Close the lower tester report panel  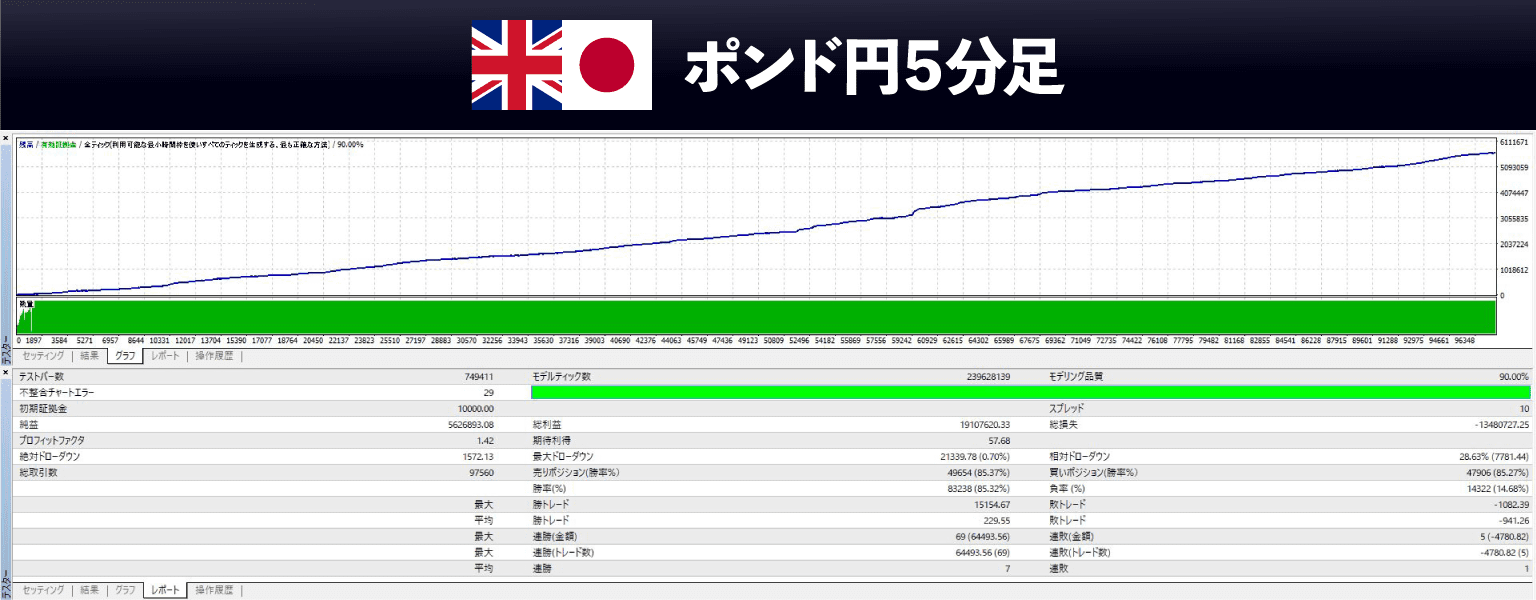6,373
